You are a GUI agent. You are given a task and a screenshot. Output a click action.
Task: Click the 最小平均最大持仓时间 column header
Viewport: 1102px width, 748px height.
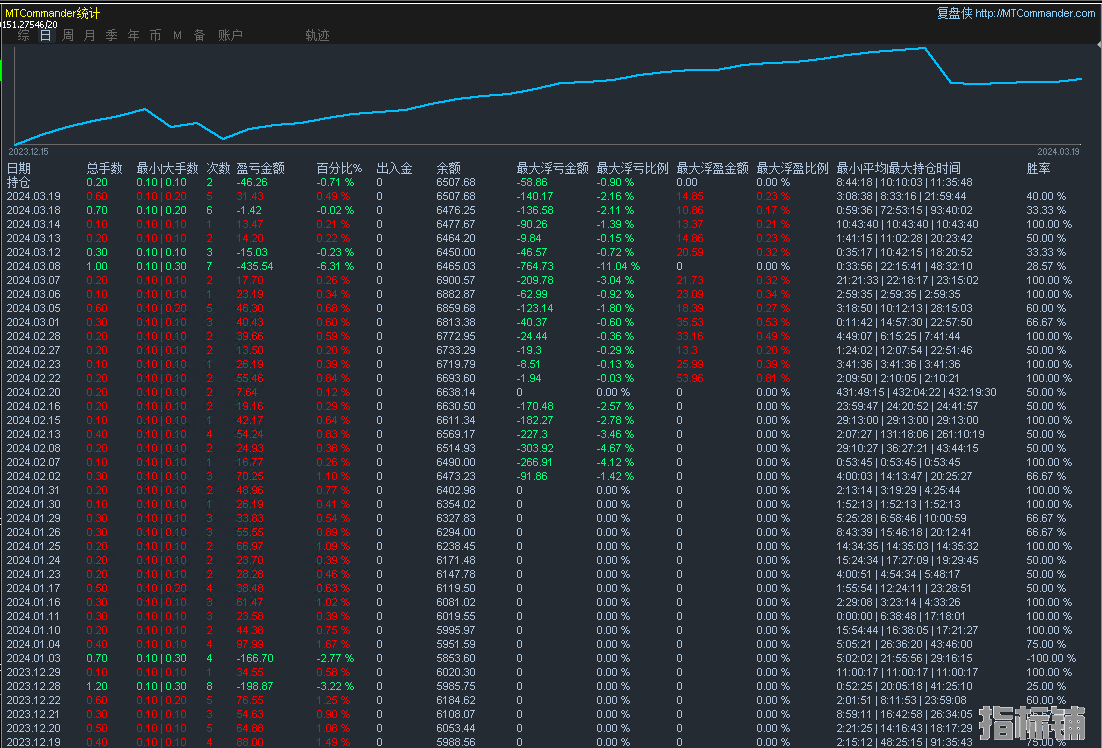[898, 168]
